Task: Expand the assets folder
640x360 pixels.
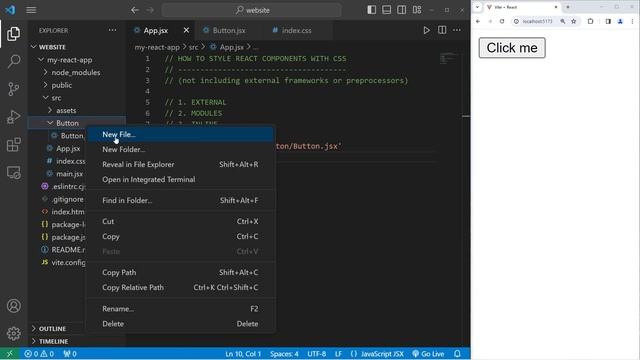Action: [x=62, y=110]
